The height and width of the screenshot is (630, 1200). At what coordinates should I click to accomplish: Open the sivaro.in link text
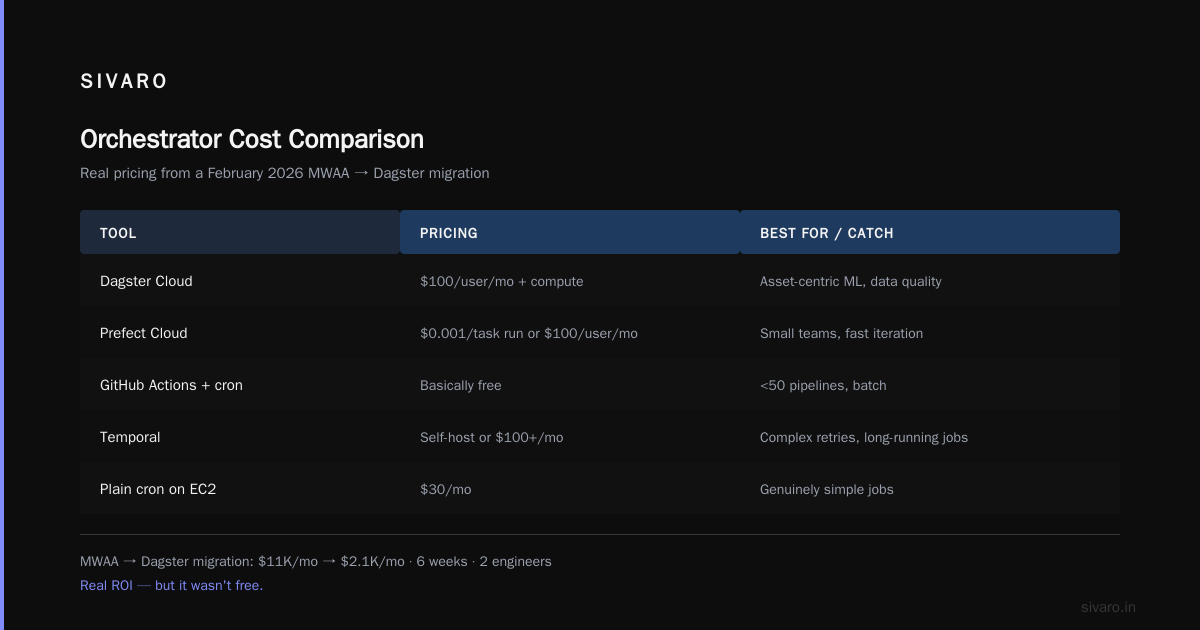(1108, 607)
